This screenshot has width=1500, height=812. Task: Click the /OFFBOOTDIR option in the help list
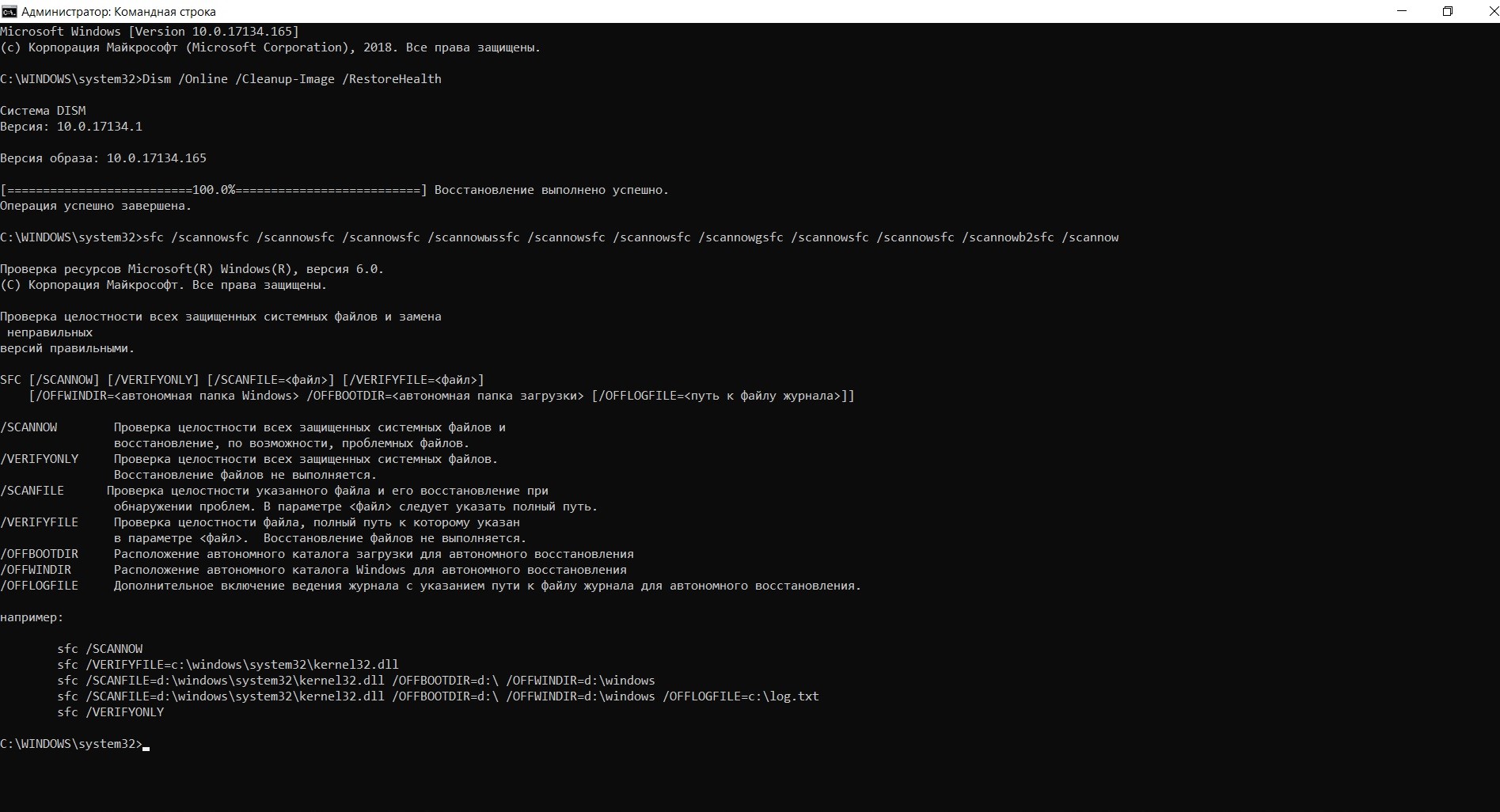coord(40,554)
